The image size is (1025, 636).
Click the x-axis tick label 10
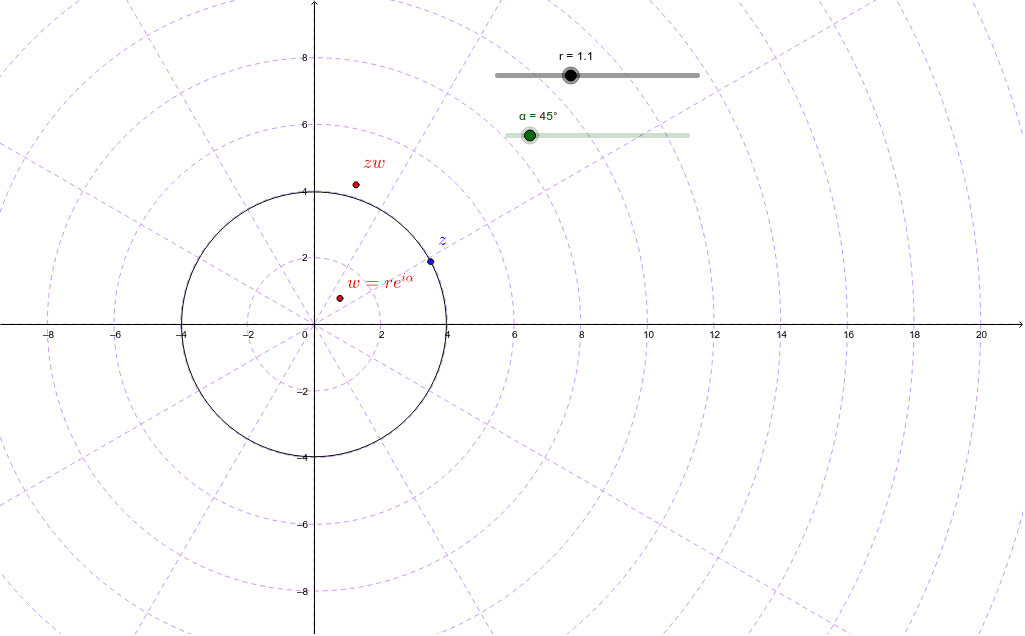[648, 335]
